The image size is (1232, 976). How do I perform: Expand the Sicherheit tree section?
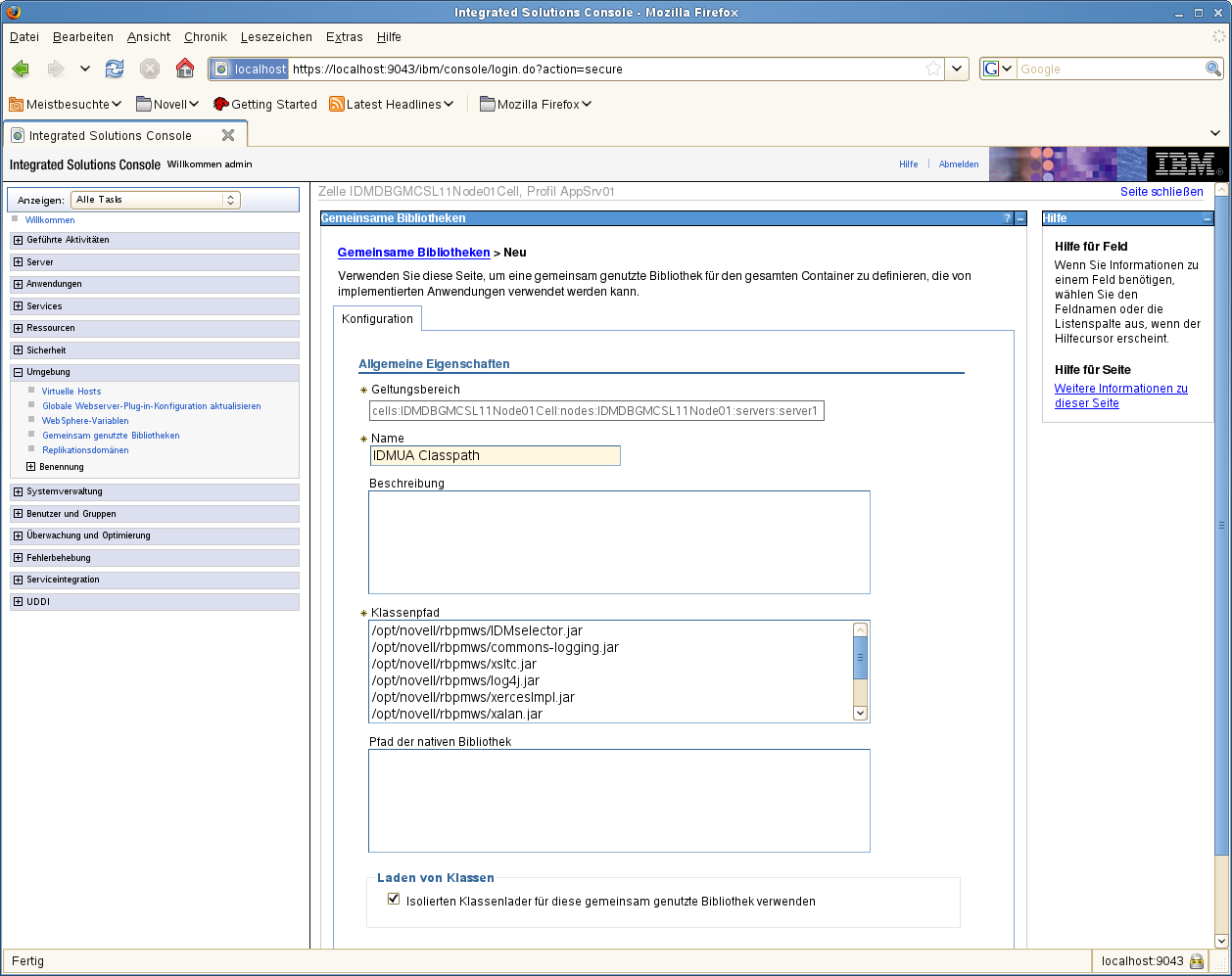click(18, 350)
